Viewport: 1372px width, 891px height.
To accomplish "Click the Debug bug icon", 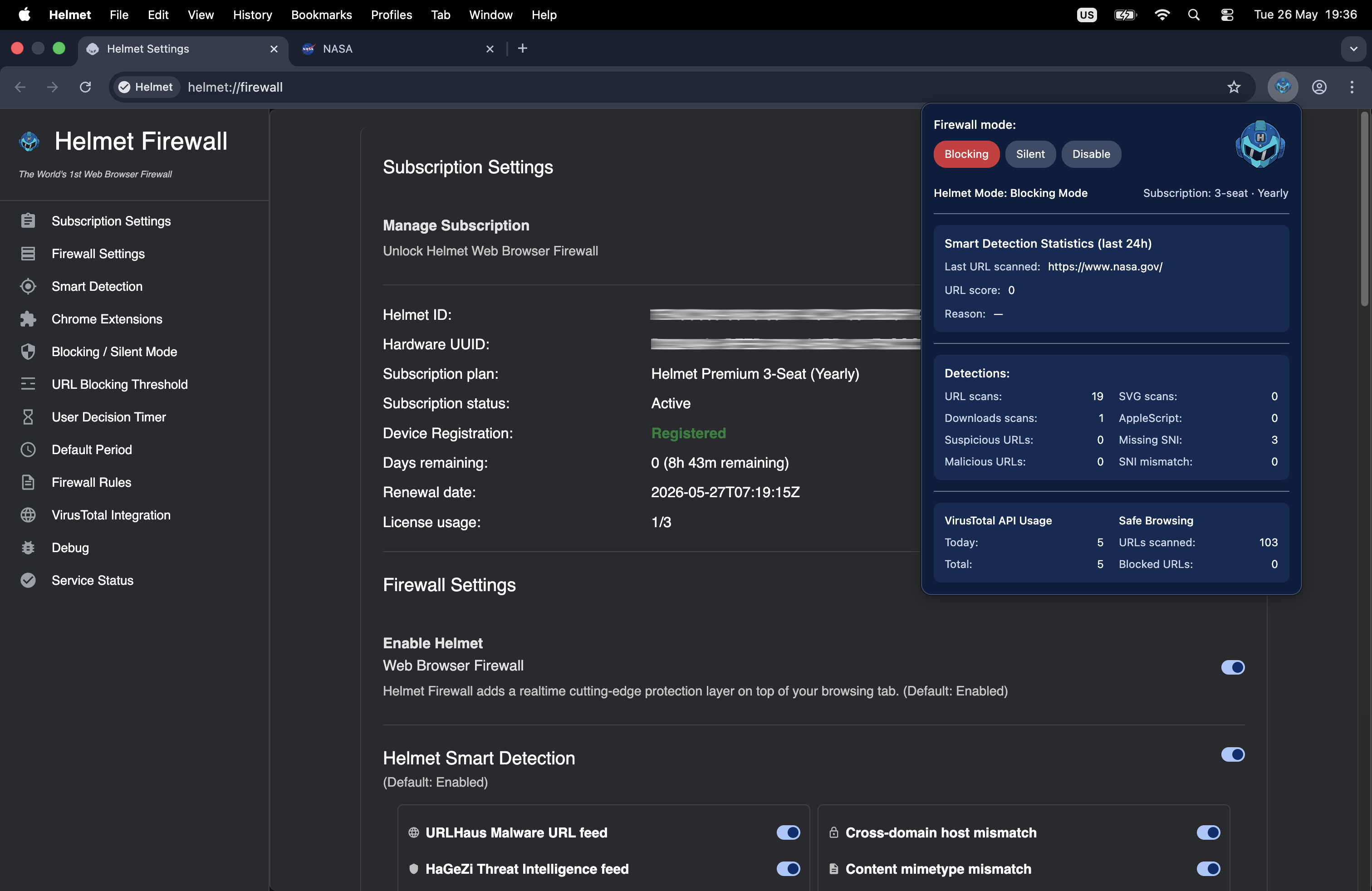I will (x=28, y=548).
